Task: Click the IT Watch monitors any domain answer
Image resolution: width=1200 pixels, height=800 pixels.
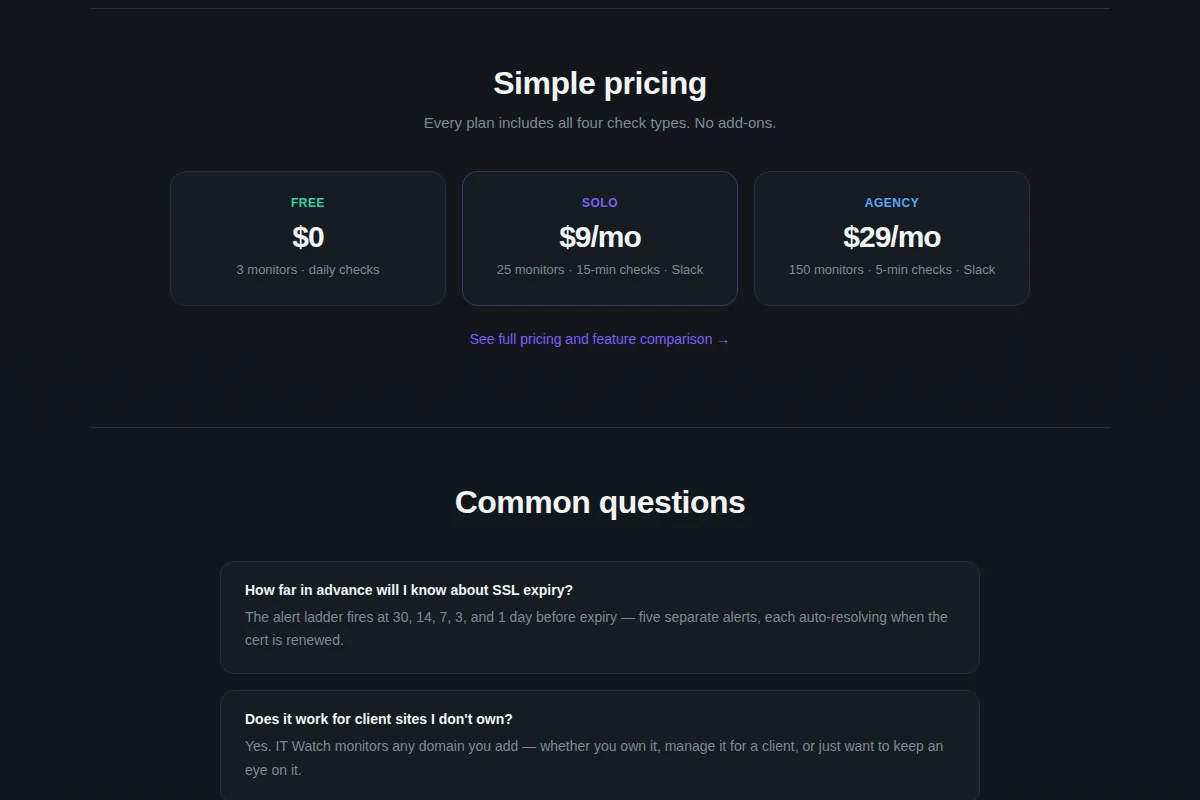Action: [x=594, y=758]
